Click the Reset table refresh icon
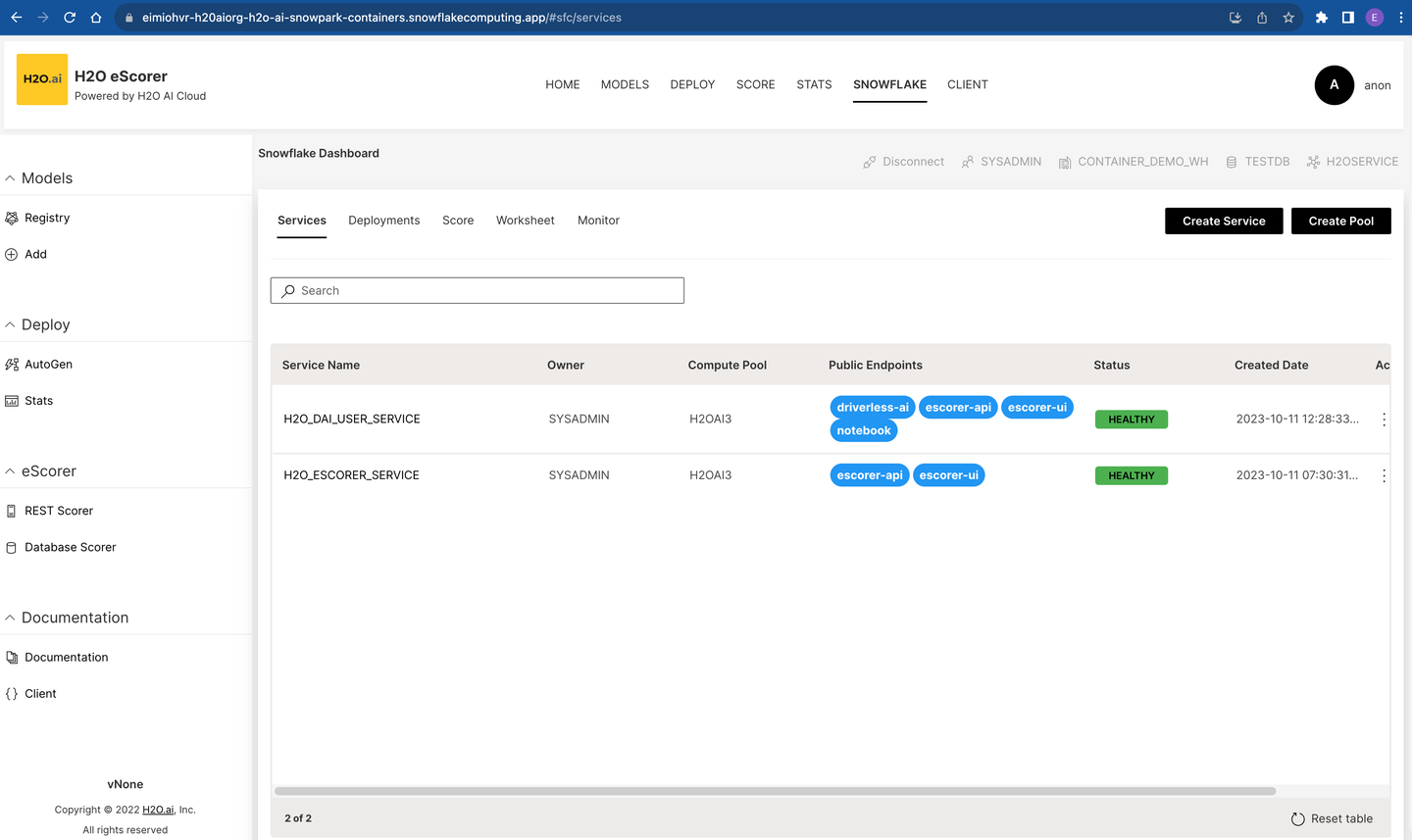 click(1298, 818)
